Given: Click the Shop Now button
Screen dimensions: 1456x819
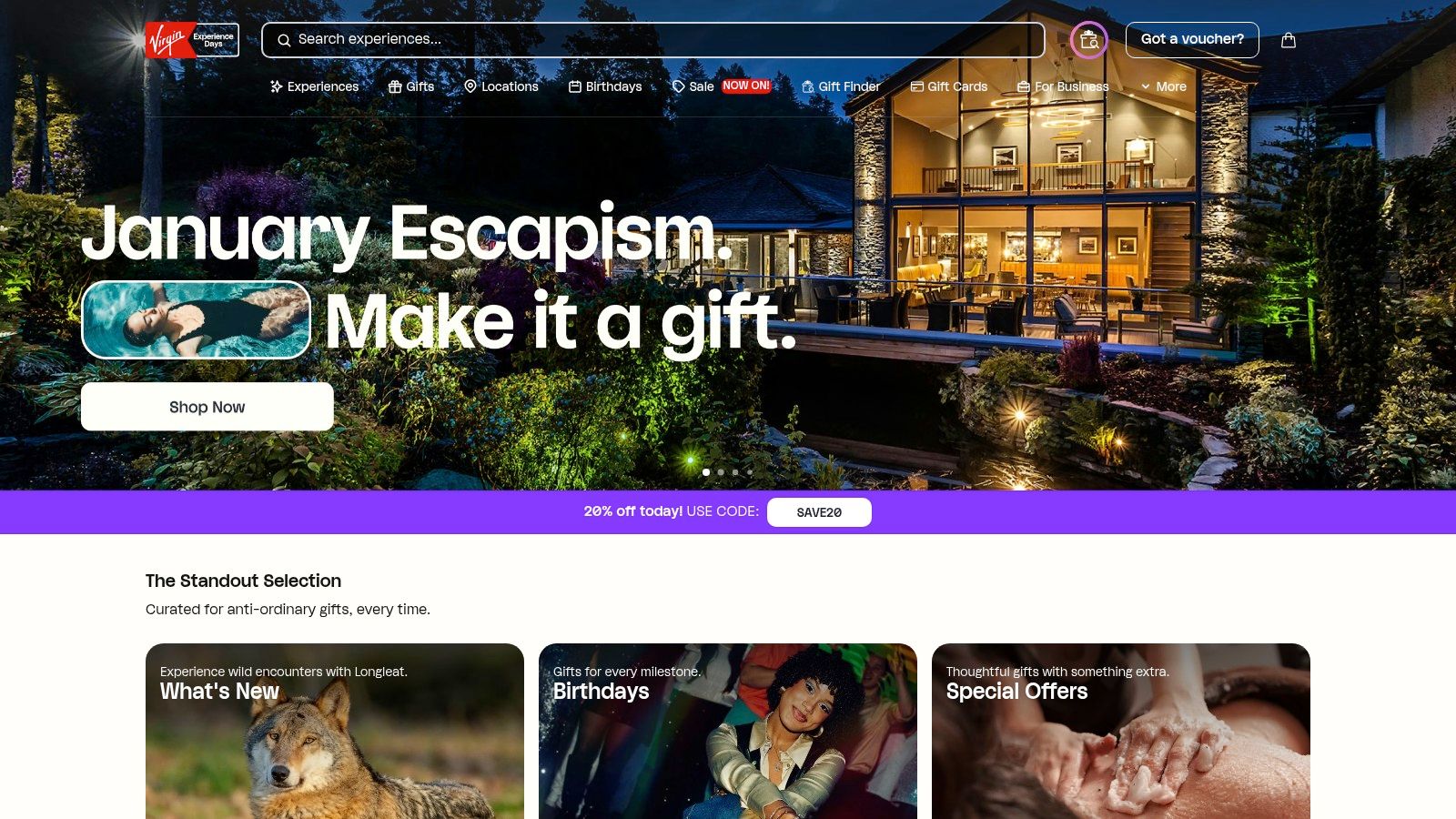Looking at the screenshot, I should pyautogui.click(x=207, y=407).
